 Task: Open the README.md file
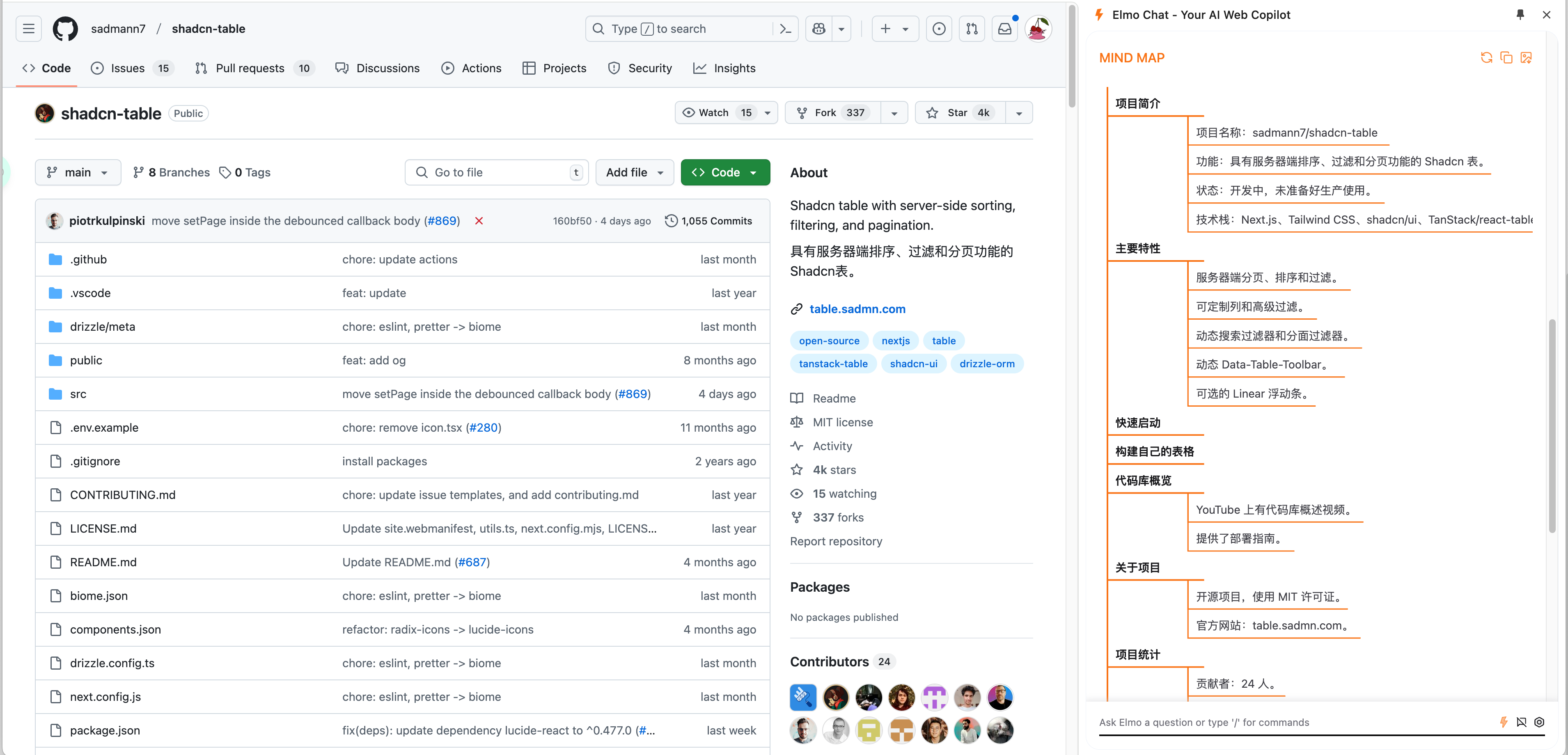click(103, 562)
